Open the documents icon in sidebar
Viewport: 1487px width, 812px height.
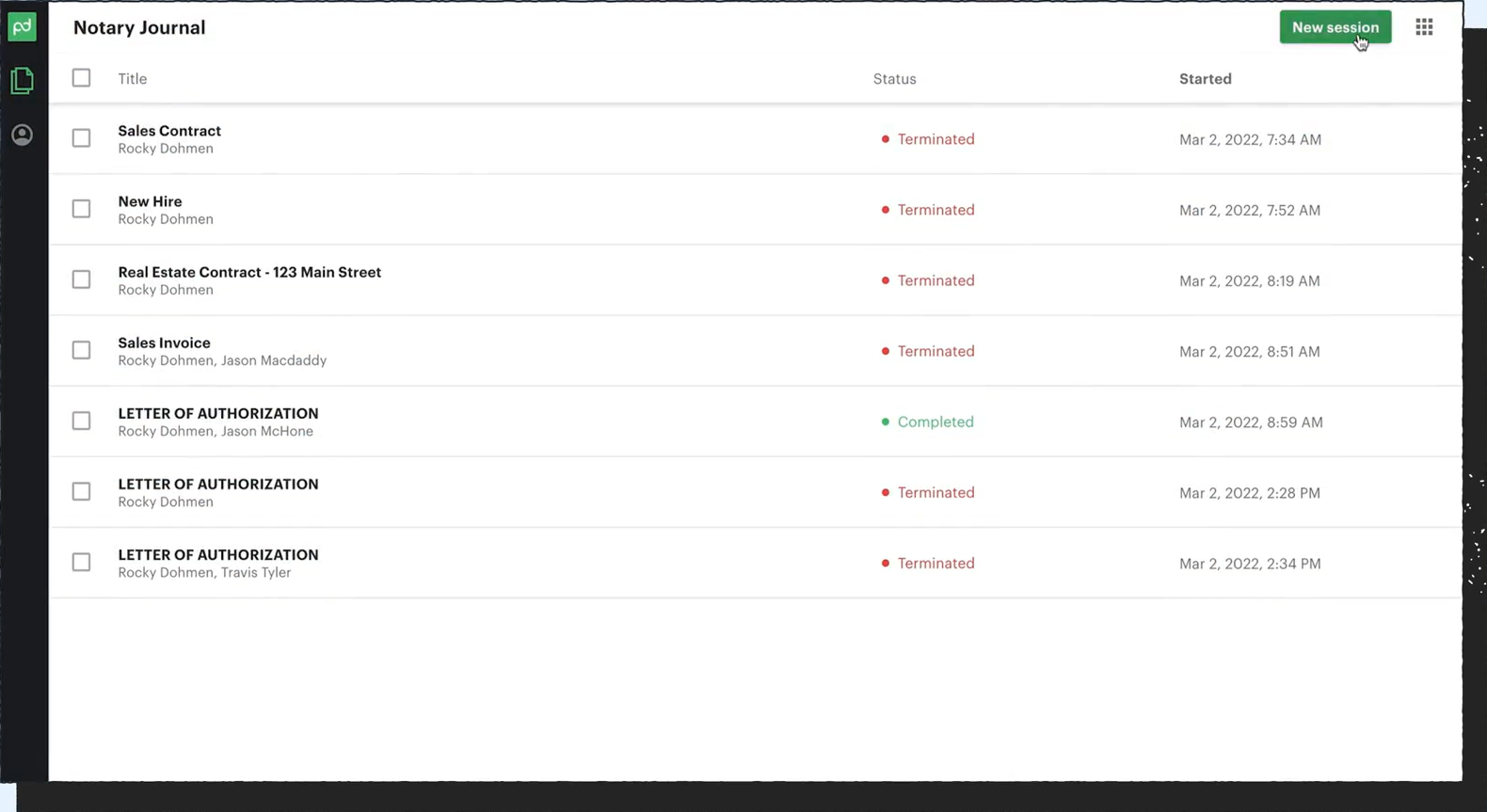22,81
